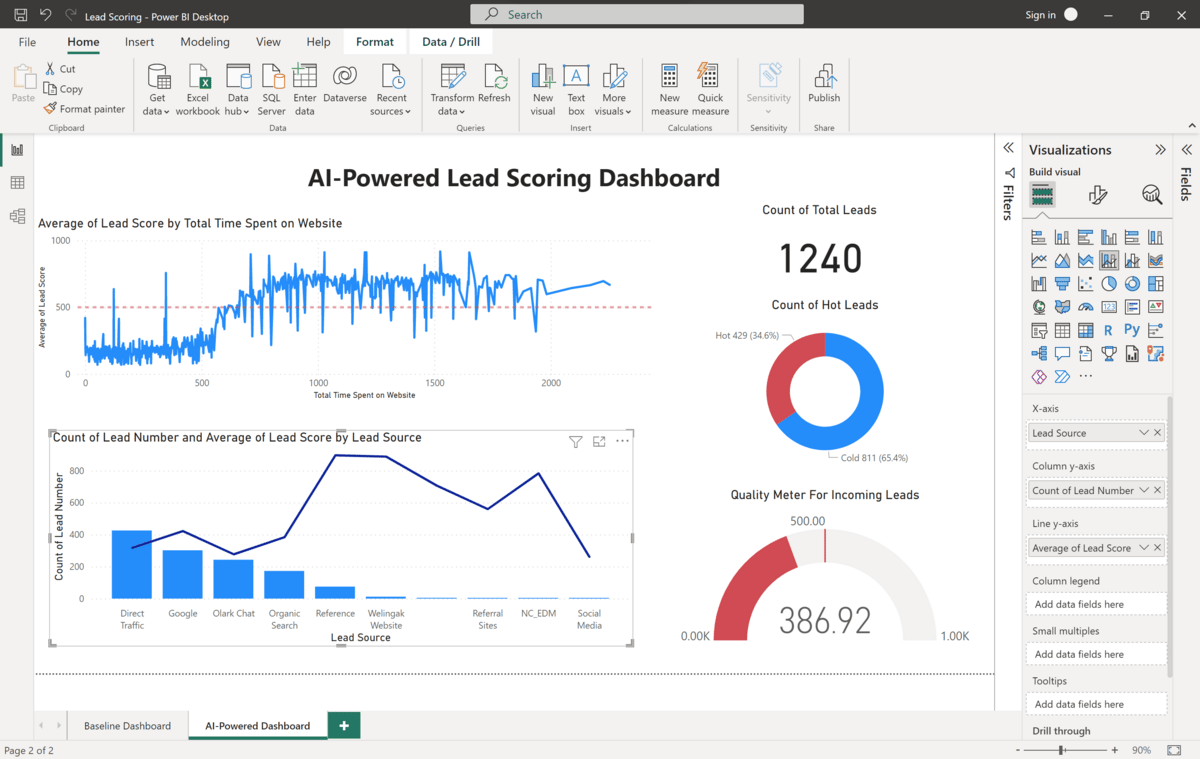
Task: Open the Format visual paintbrush tab
Action: (1098, 195)
